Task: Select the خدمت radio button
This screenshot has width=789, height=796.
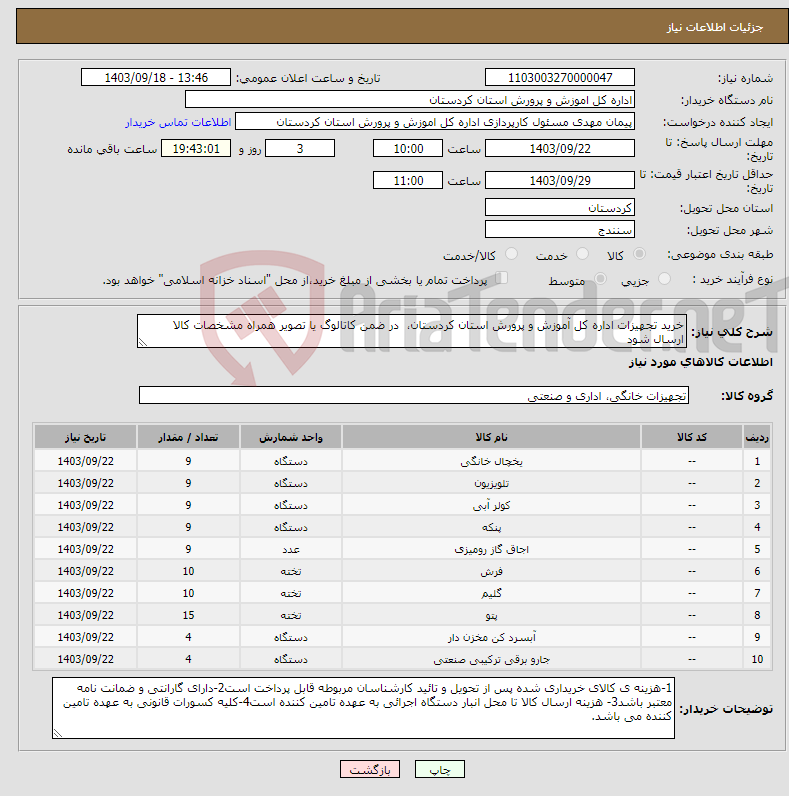Action: 582,254
